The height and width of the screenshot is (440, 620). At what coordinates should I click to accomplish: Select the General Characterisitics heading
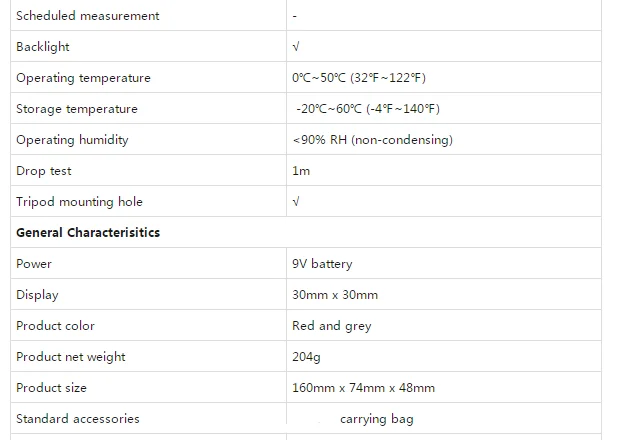point(88,232)
